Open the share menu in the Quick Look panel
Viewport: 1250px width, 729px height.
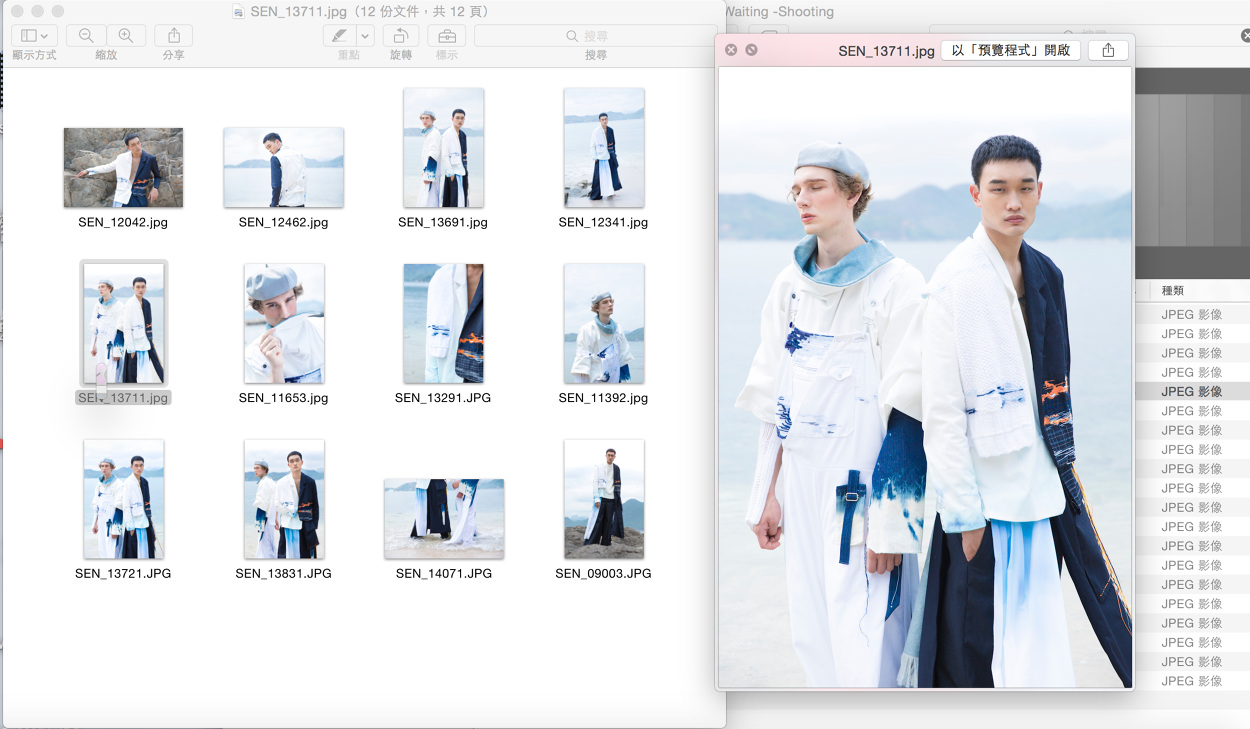[1108, 50]
